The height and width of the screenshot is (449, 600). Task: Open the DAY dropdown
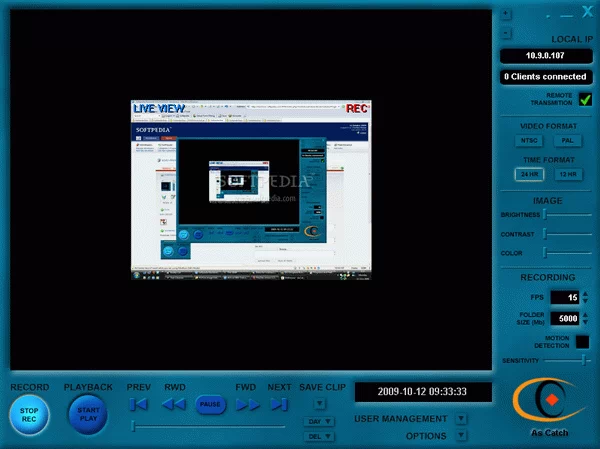click(x=319, y=421)
